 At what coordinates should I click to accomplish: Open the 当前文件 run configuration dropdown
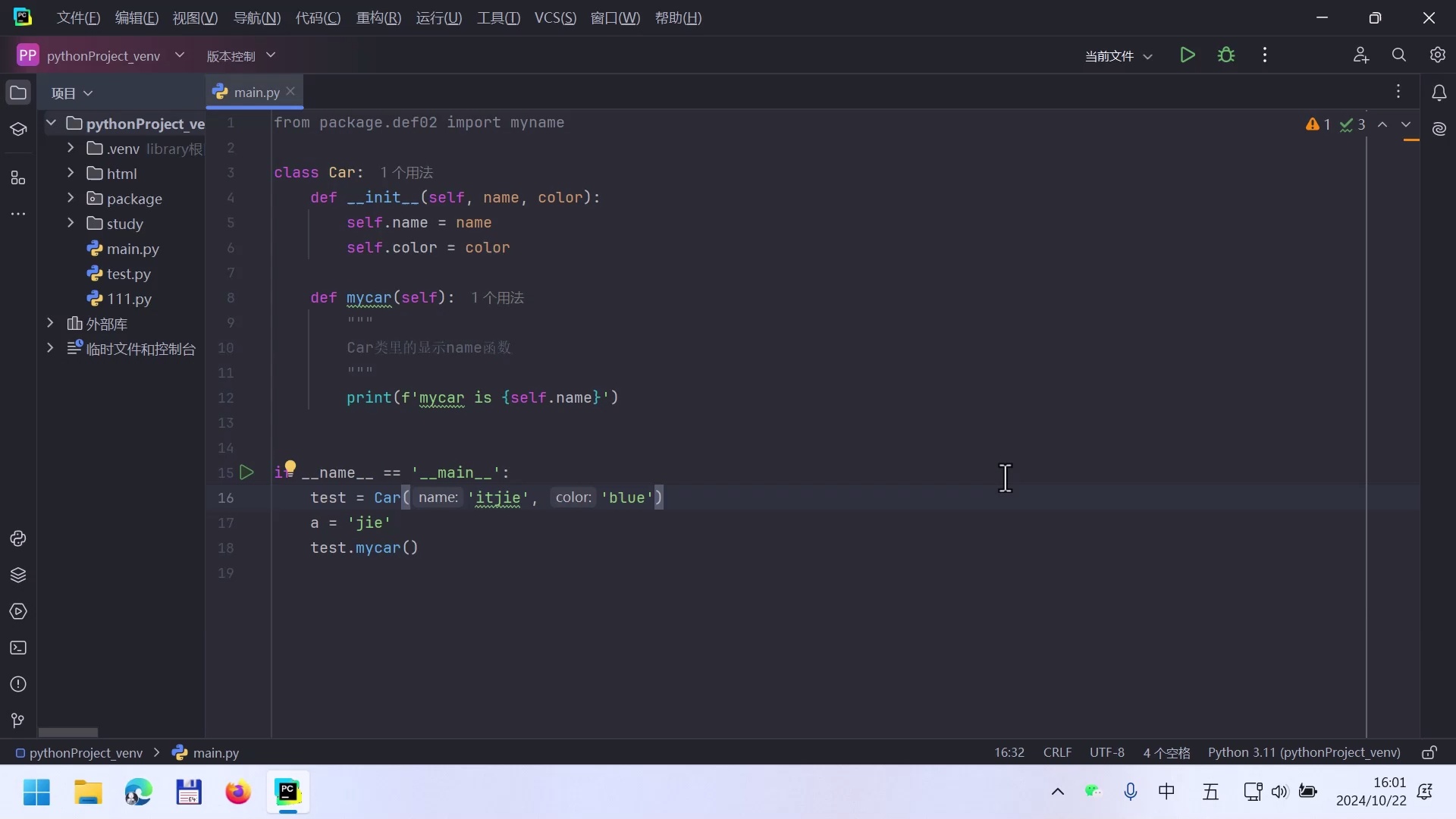click(1119, 56)
